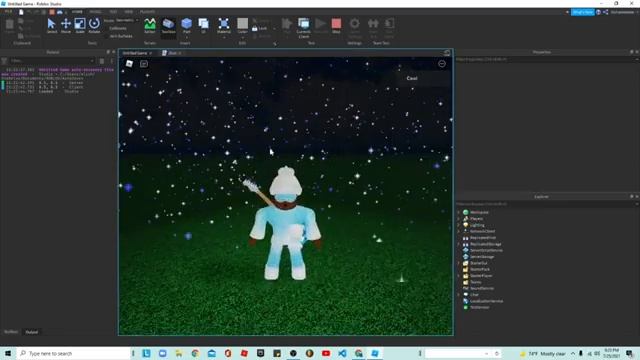Viewport: 640px width, 360px height.
Task: Open the viewport options ellipsis button
Action: point(442,64)
